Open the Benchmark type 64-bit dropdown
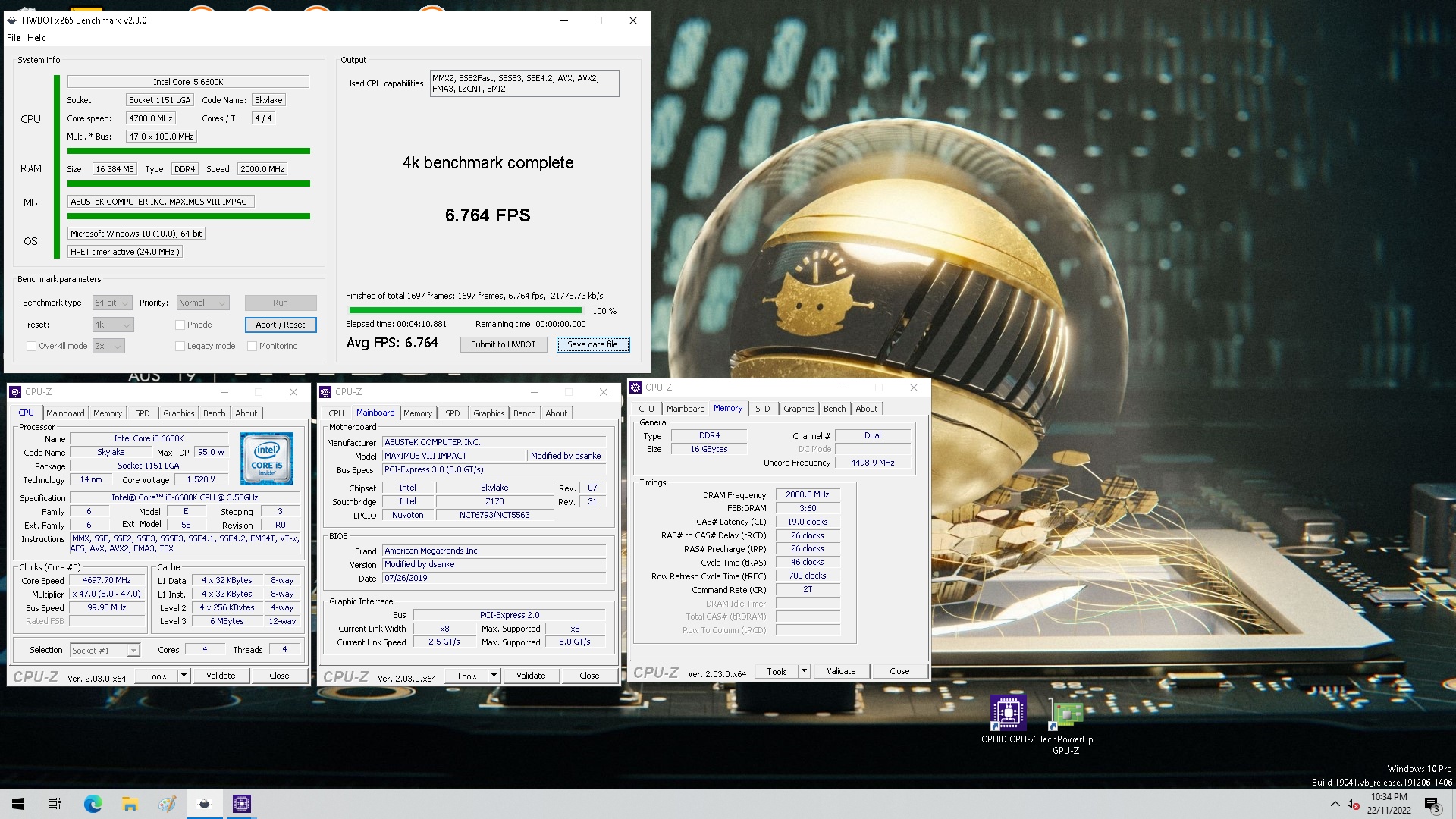 coord(112,303)
